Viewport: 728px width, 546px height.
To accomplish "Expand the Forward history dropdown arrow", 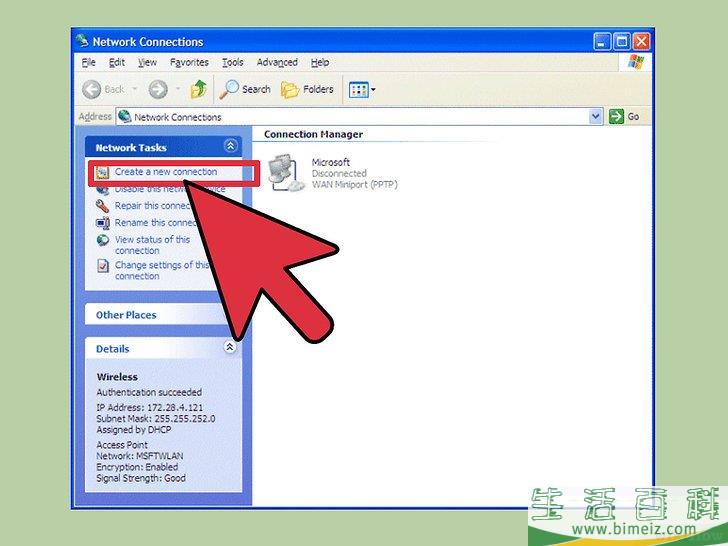I will coord(178,89).
